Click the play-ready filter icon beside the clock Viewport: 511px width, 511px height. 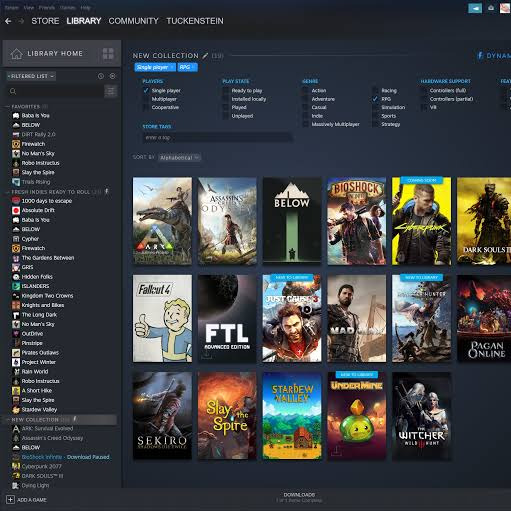(113, 76)
